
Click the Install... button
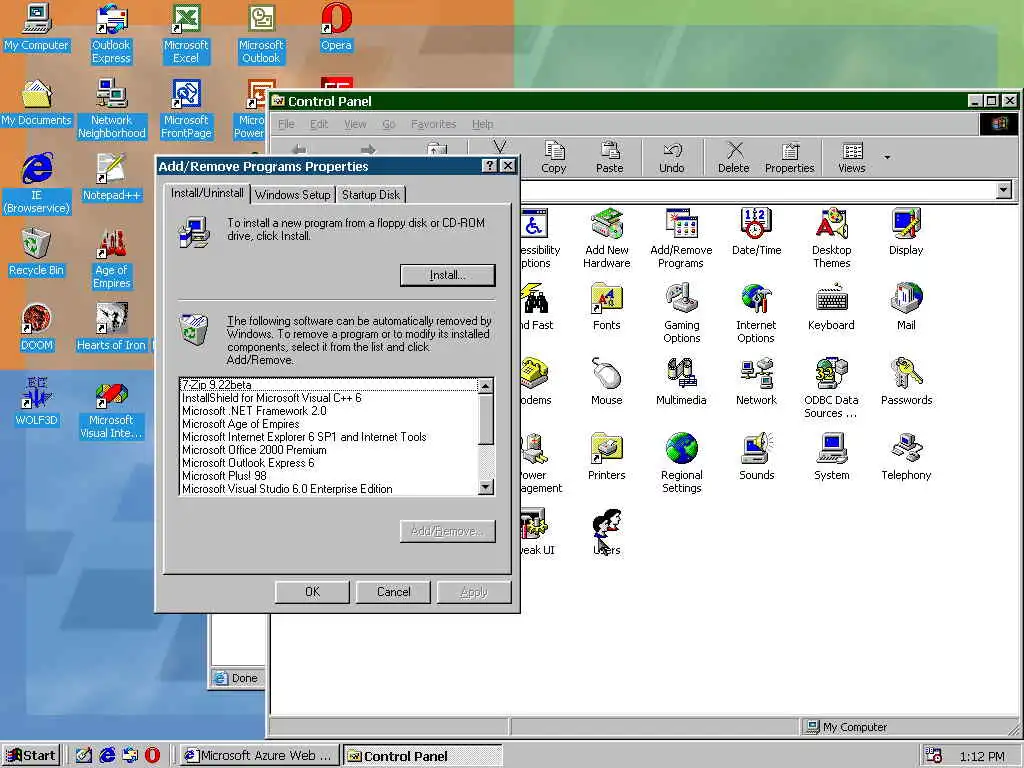click(447, 275)
